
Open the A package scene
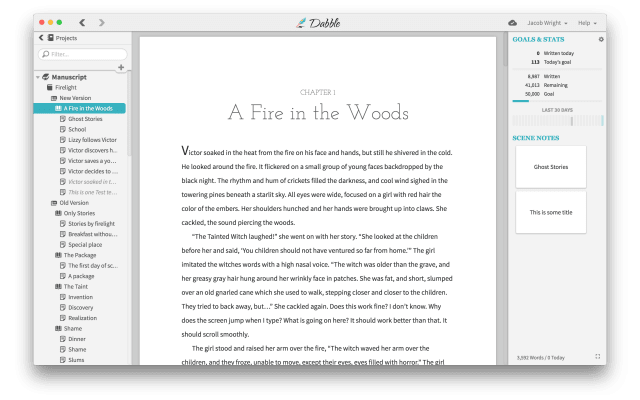tap(81, 276)
